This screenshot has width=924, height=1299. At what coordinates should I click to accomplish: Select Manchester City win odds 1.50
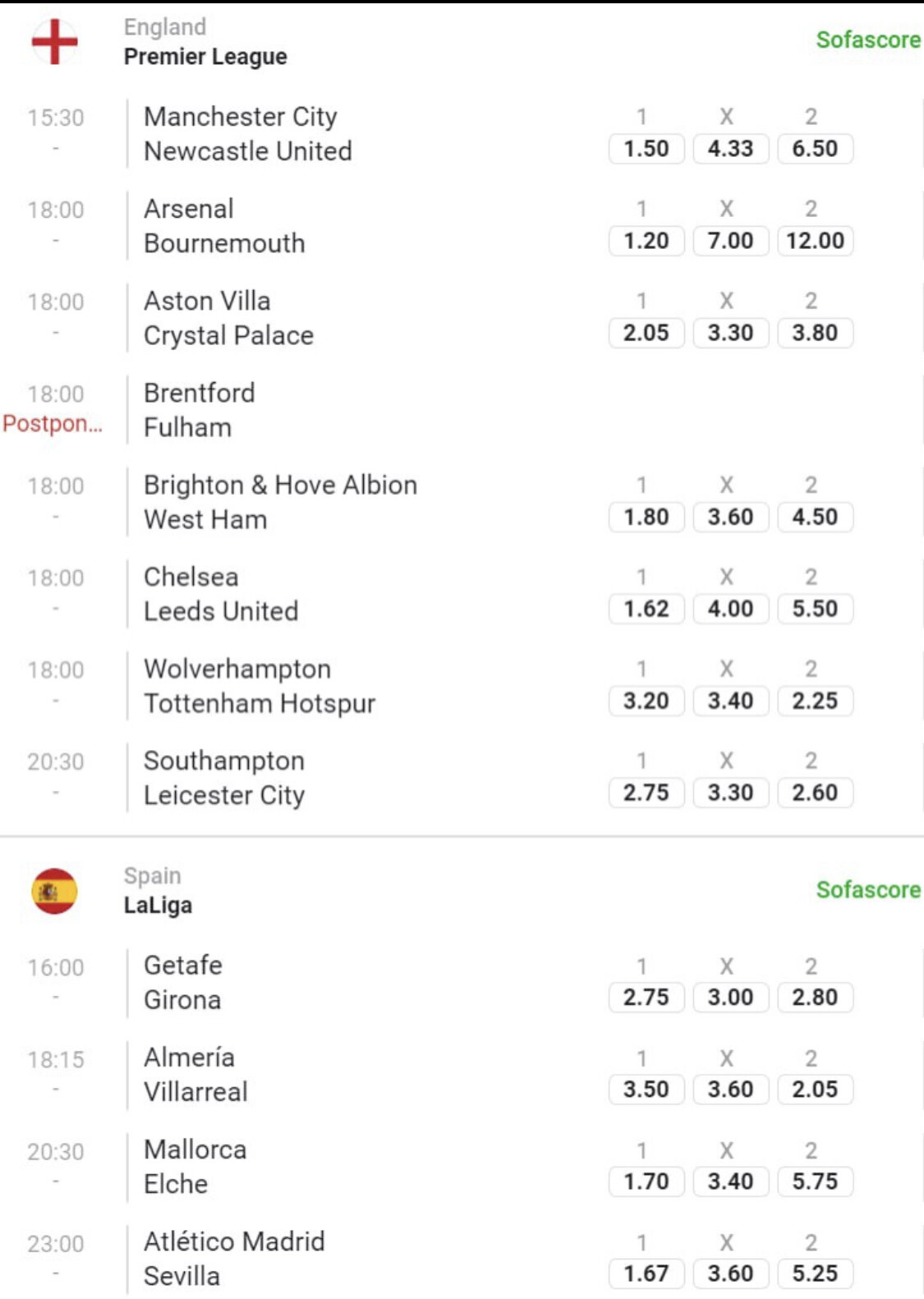tap(646, 149)
